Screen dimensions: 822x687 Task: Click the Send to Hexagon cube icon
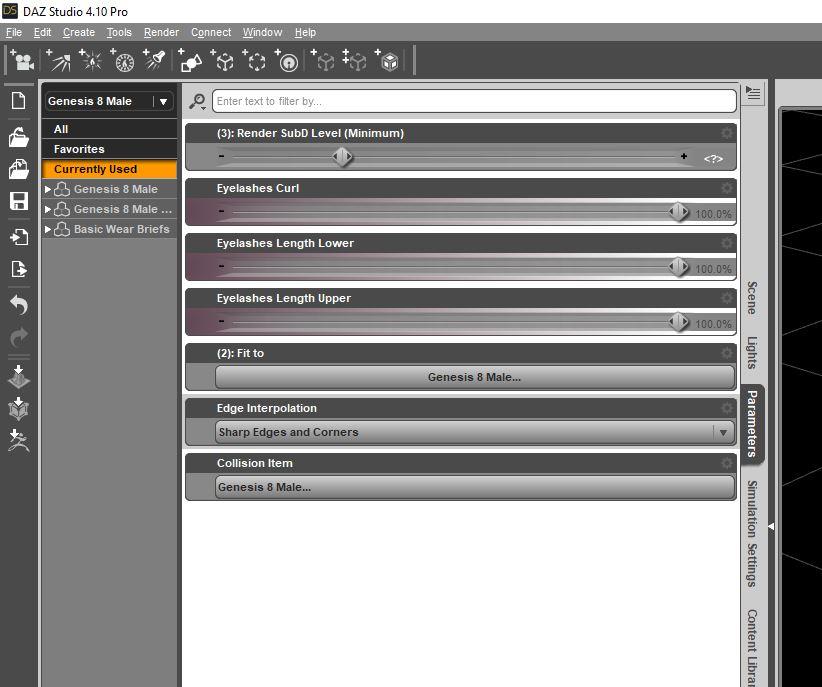pos(19,409)
